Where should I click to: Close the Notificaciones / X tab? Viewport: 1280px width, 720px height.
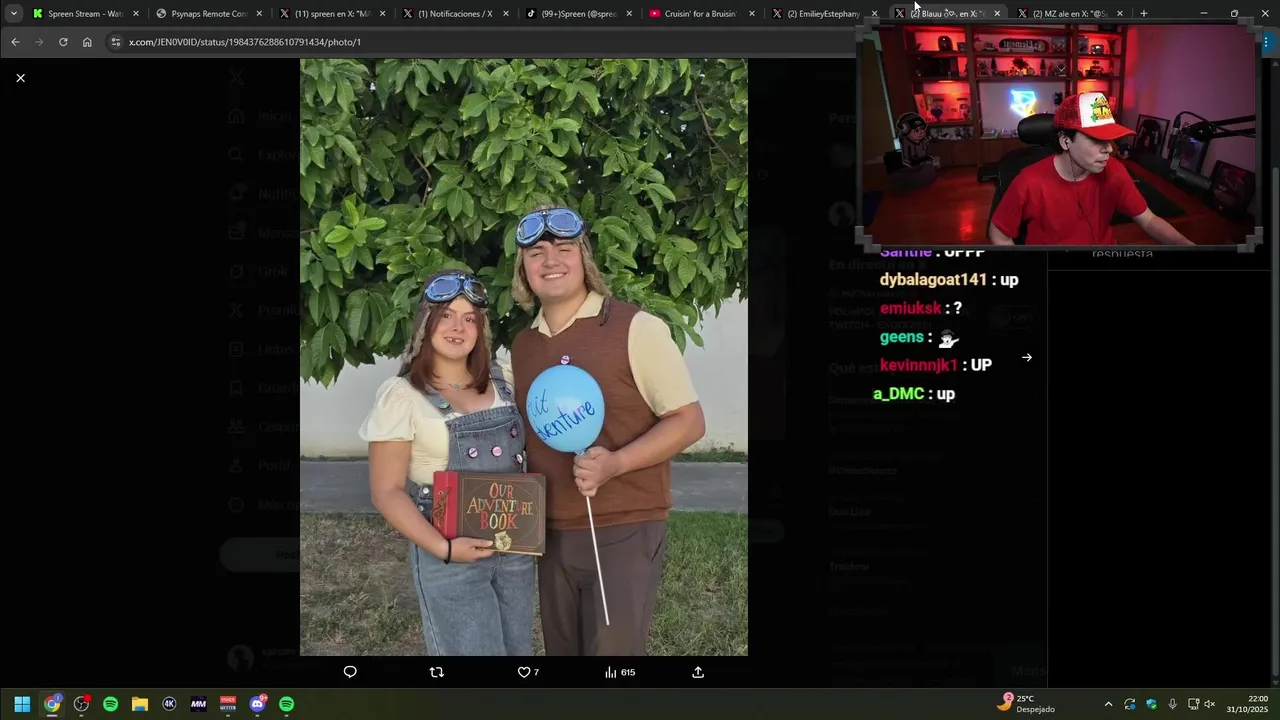coord(506,14)
